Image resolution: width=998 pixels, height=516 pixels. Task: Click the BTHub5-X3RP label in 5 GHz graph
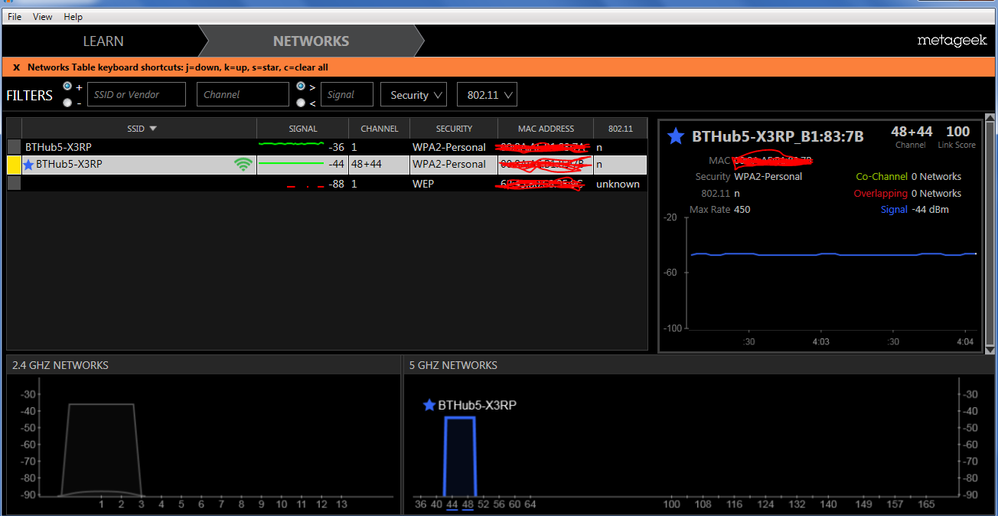click(x=477, y=405)
